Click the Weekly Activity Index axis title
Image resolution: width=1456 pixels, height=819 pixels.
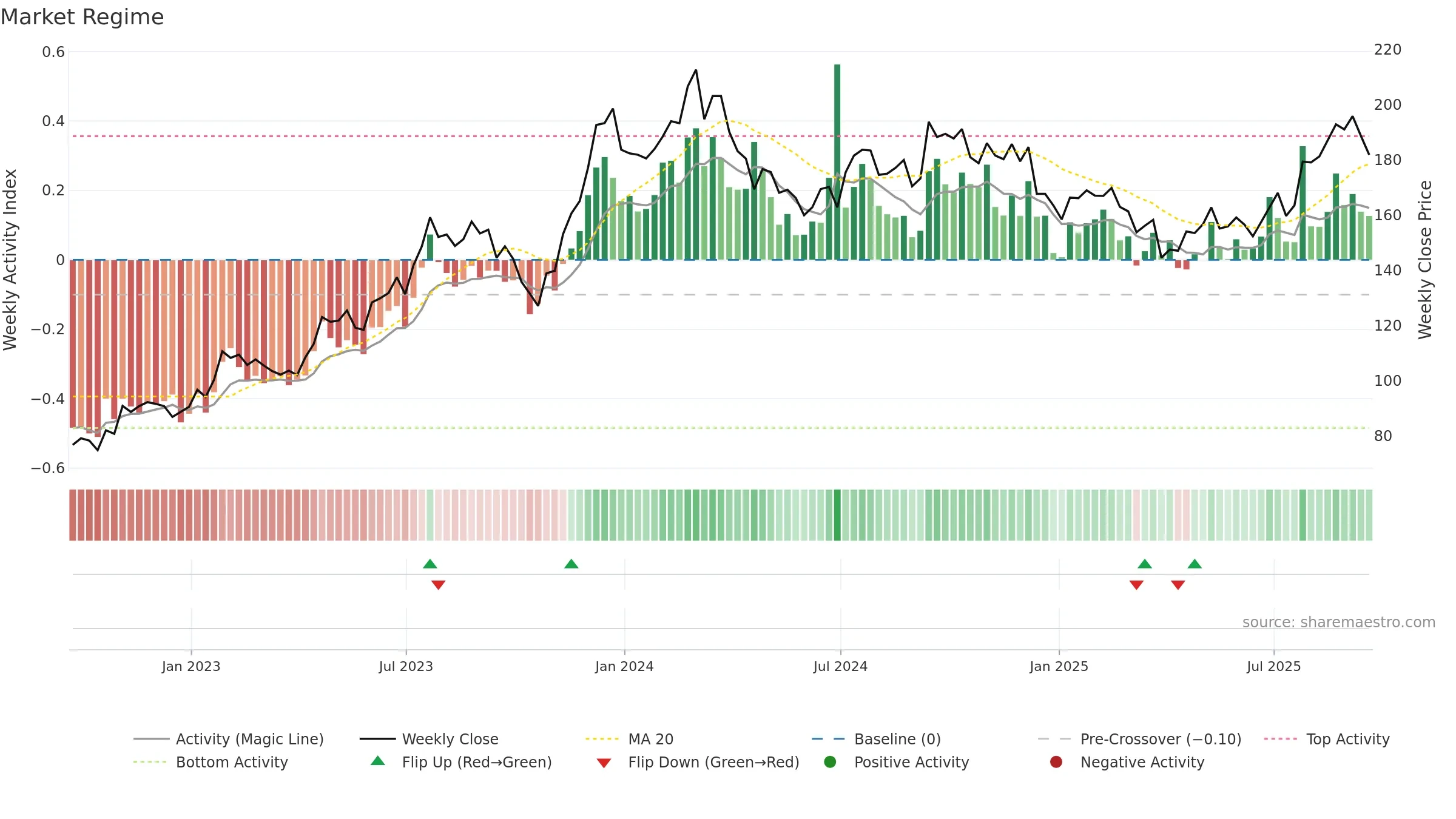10,260
